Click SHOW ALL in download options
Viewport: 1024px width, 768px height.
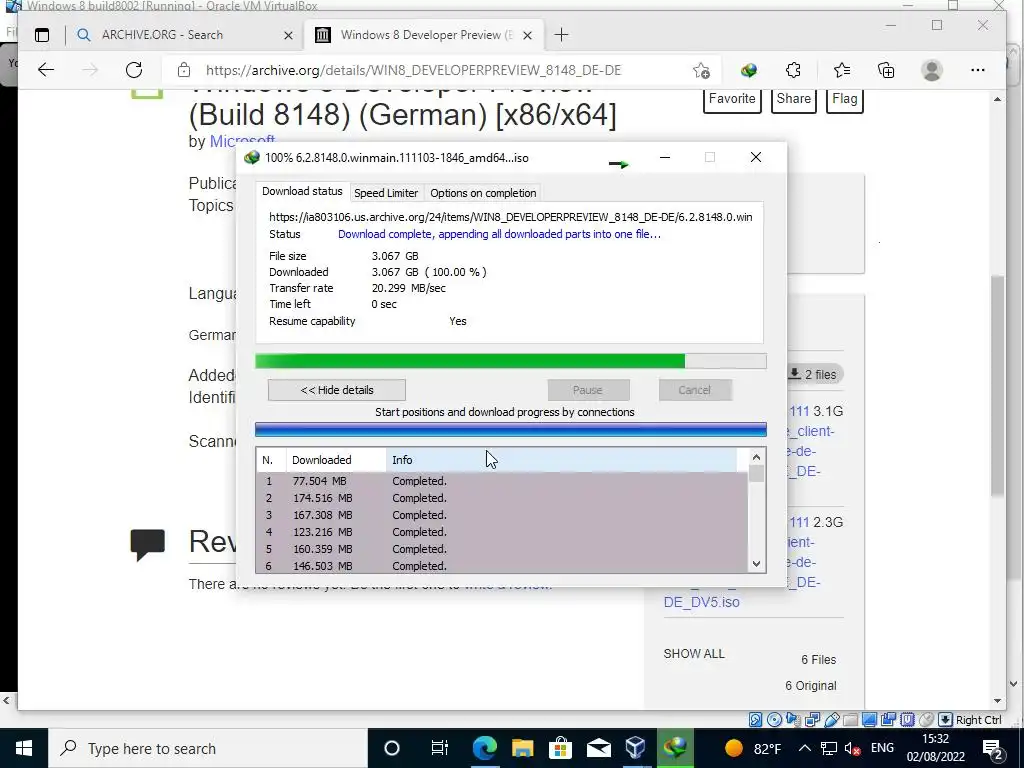[x=694, y=654]
